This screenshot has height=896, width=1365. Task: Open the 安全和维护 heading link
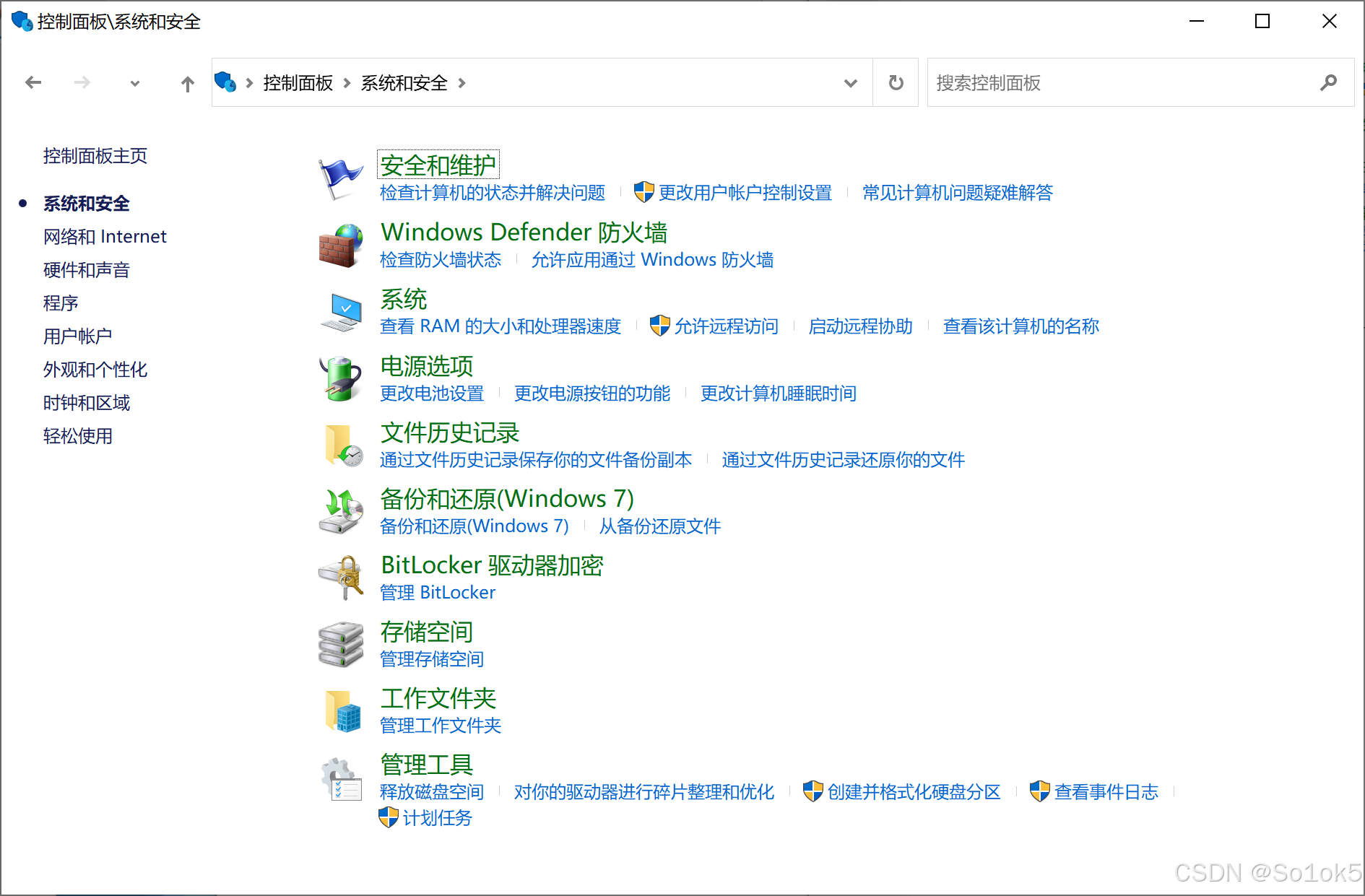tap(438, 165)
